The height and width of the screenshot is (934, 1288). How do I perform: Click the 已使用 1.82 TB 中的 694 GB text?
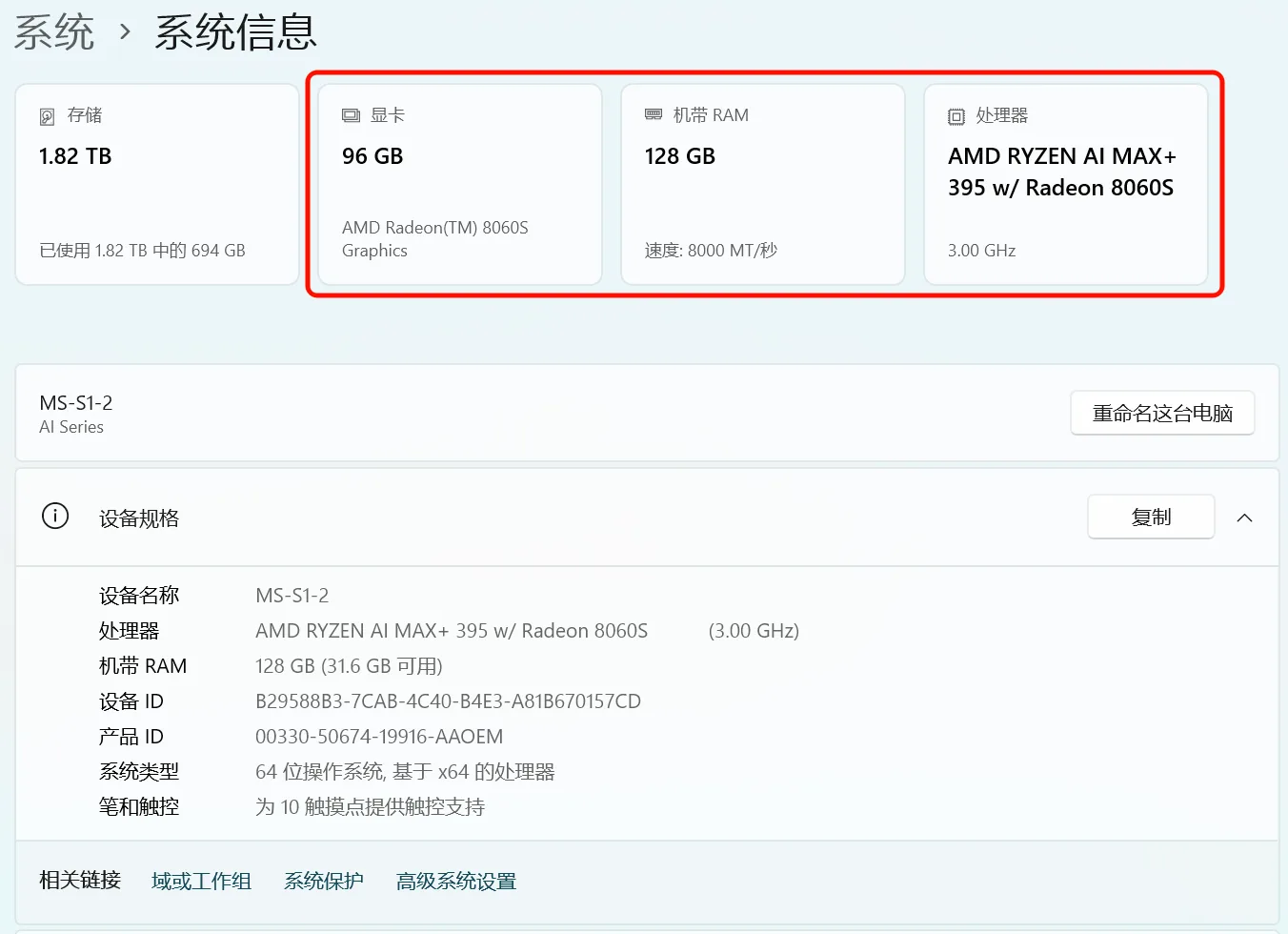(x=142, y=251)
